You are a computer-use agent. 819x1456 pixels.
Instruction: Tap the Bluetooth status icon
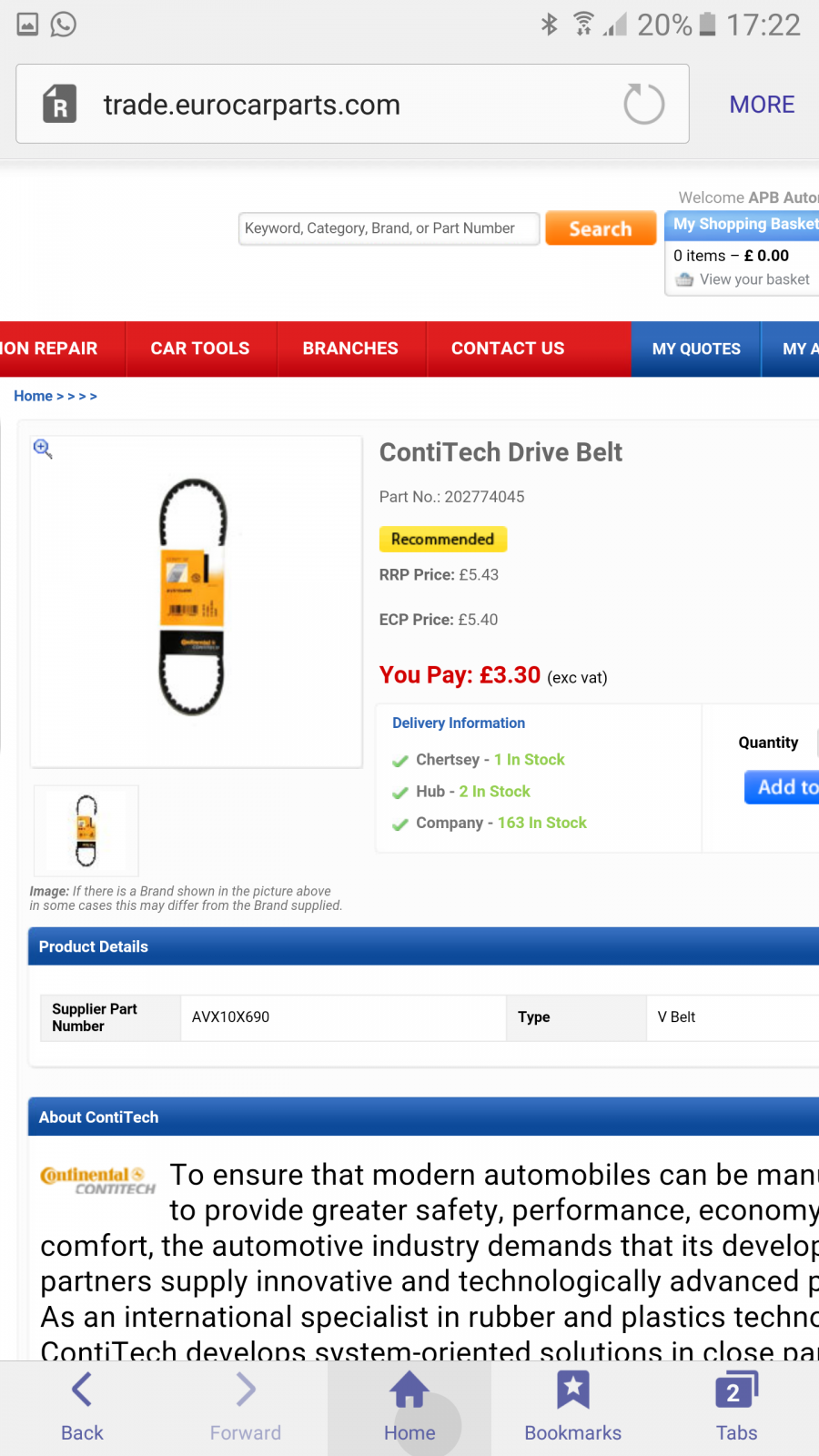point(549,25)
